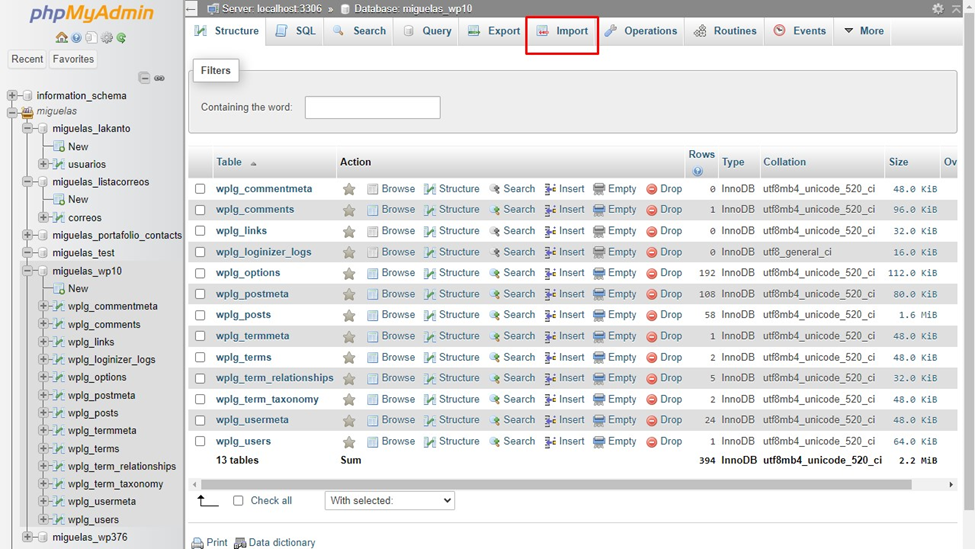
Task: Click the Browse icon for wplg_options
Action: pos(372,273)
